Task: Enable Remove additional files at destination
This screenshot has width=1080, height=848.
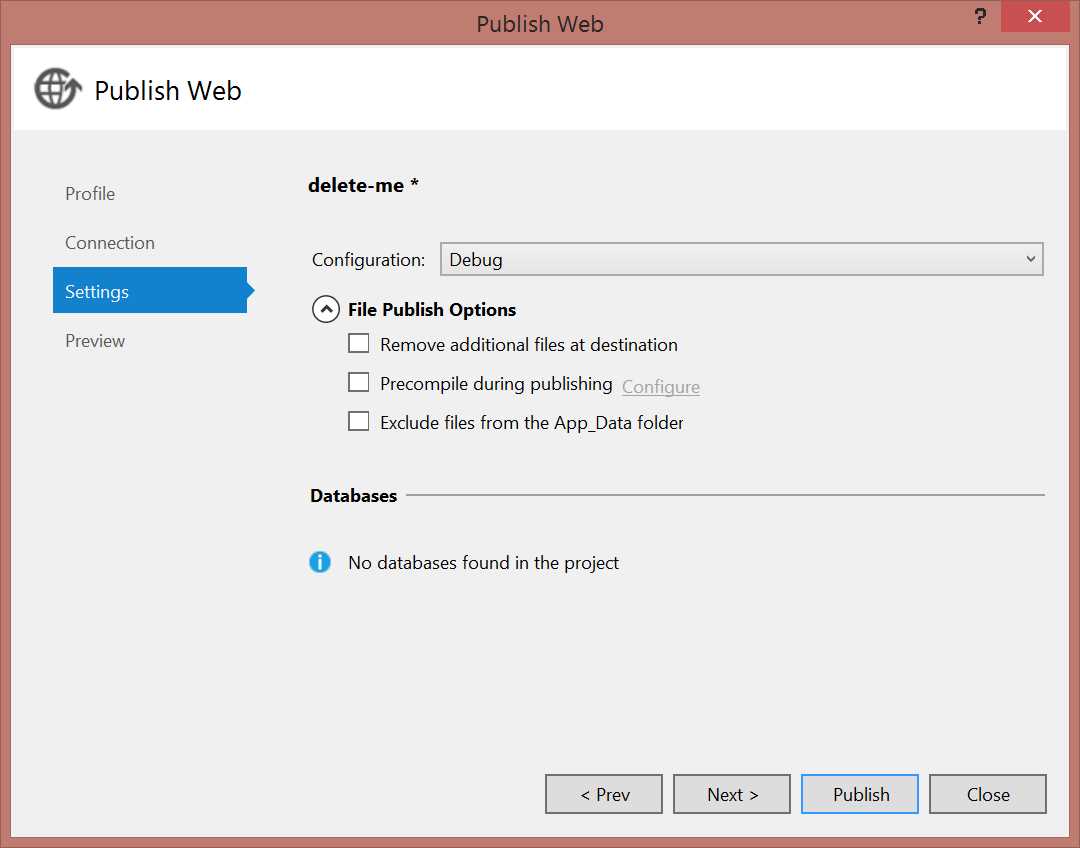Action: click(358, 343)
